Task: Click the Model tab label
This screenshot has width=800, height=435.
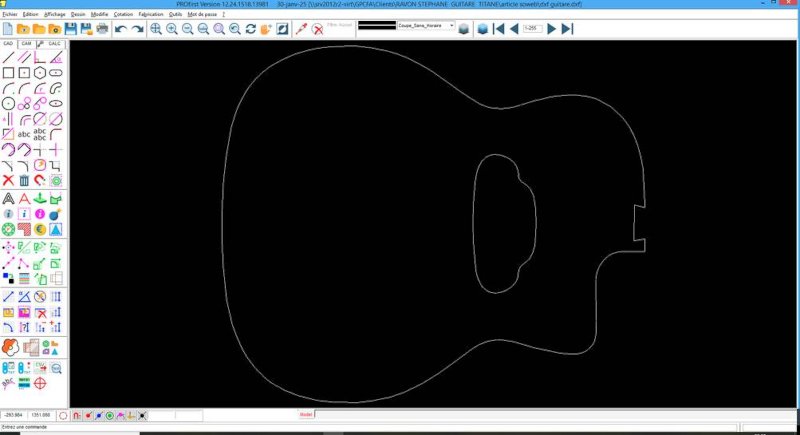Action: [x=306, y=415]
